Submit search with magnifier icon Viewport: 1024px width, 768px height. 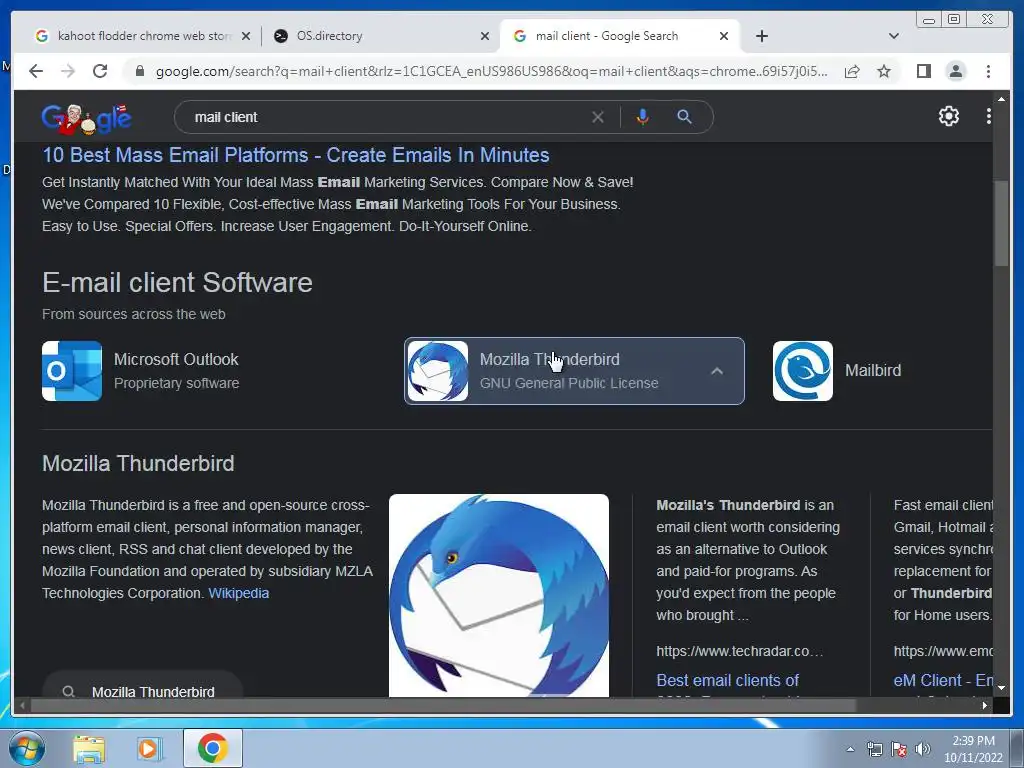coord(684,118)
